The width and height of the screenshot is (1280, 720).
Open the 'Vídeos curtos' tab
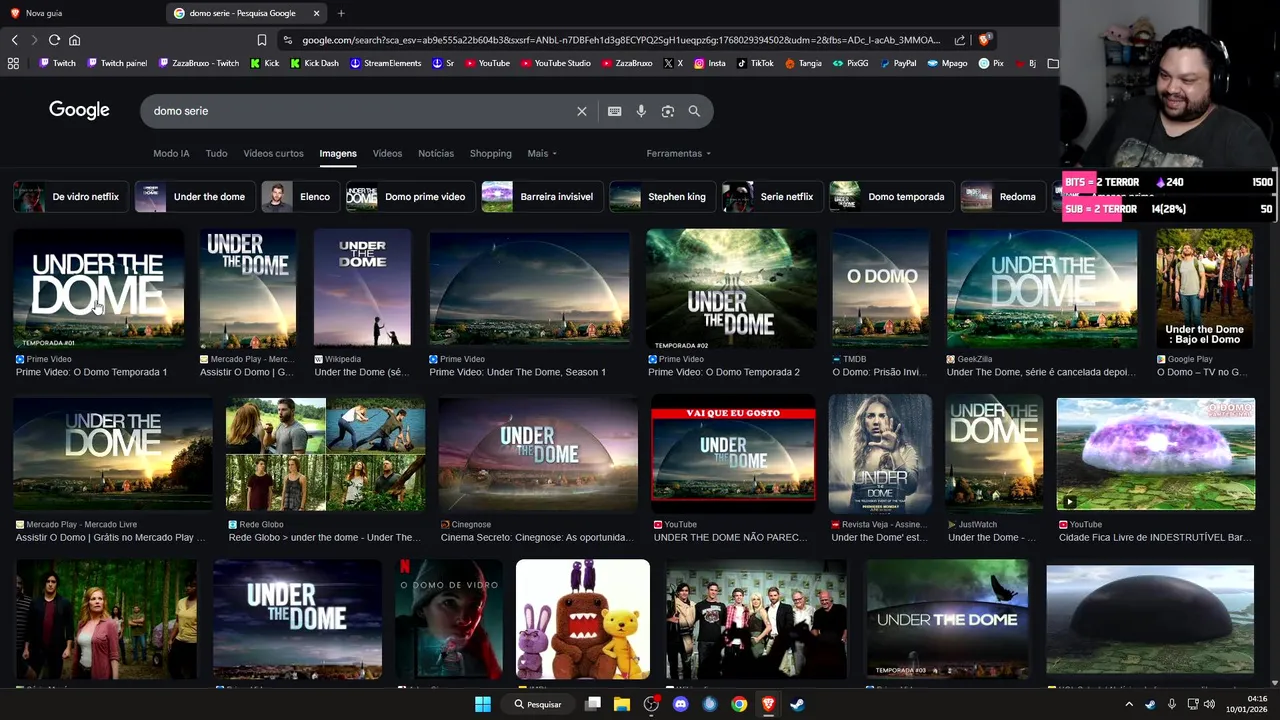273,153
